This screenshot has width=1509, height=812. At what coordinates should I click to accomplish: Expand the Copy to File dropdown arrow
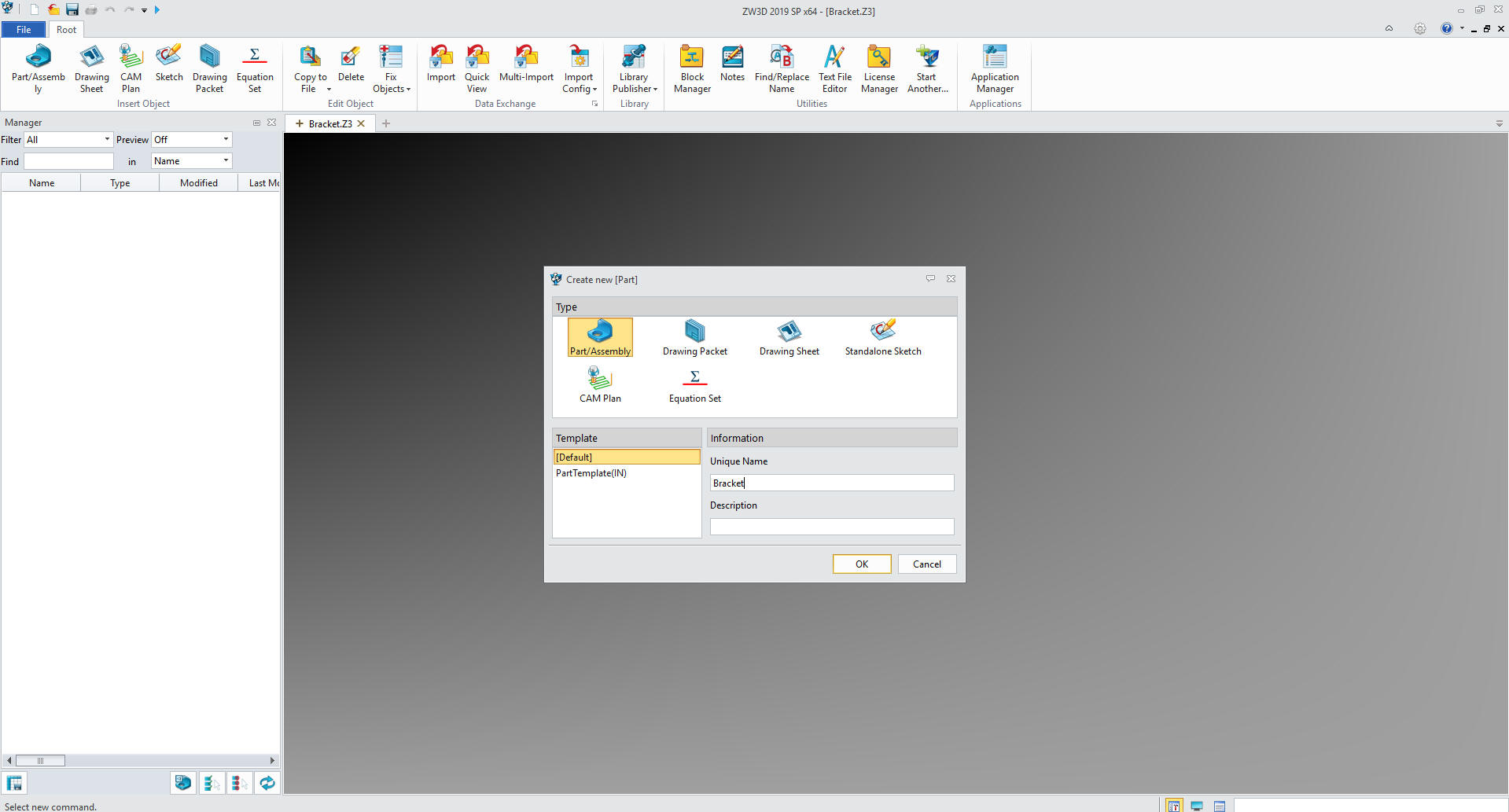point(329,90)
